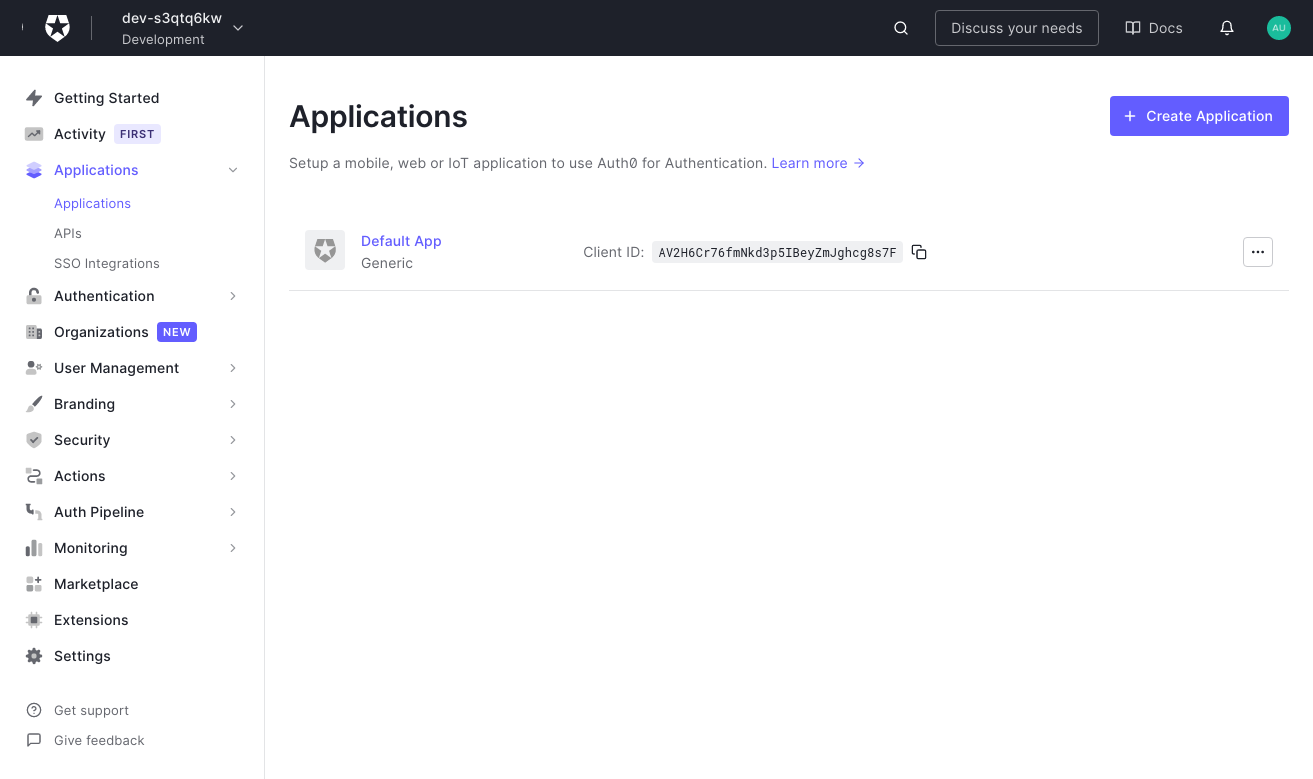Image resolution: width=1313 pixels, height=779 pixels.
Task: Click the NEW badge beside Organizations
Action: click(x=177, y=332)
